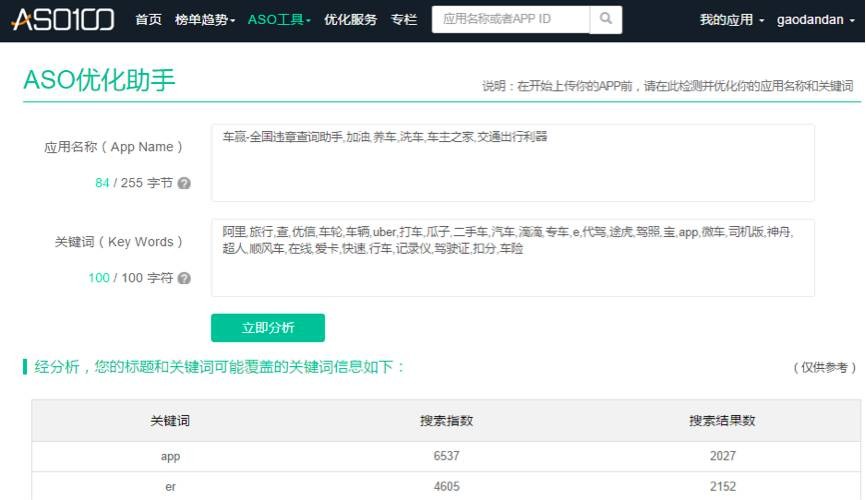Click the search magnifier icon button

606,19
